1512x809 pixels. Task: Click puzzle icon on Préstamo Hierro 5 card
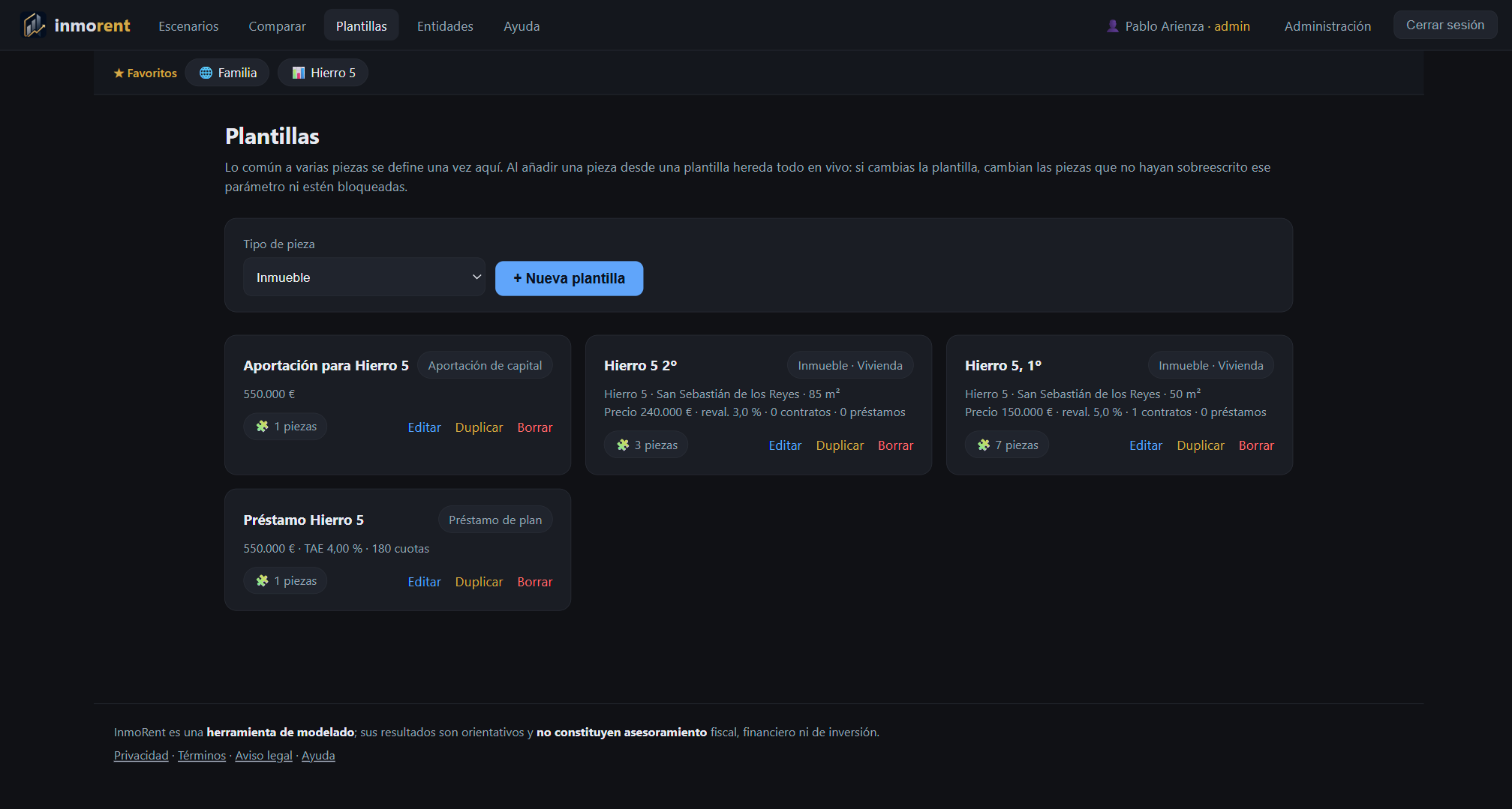coord(262,581)
